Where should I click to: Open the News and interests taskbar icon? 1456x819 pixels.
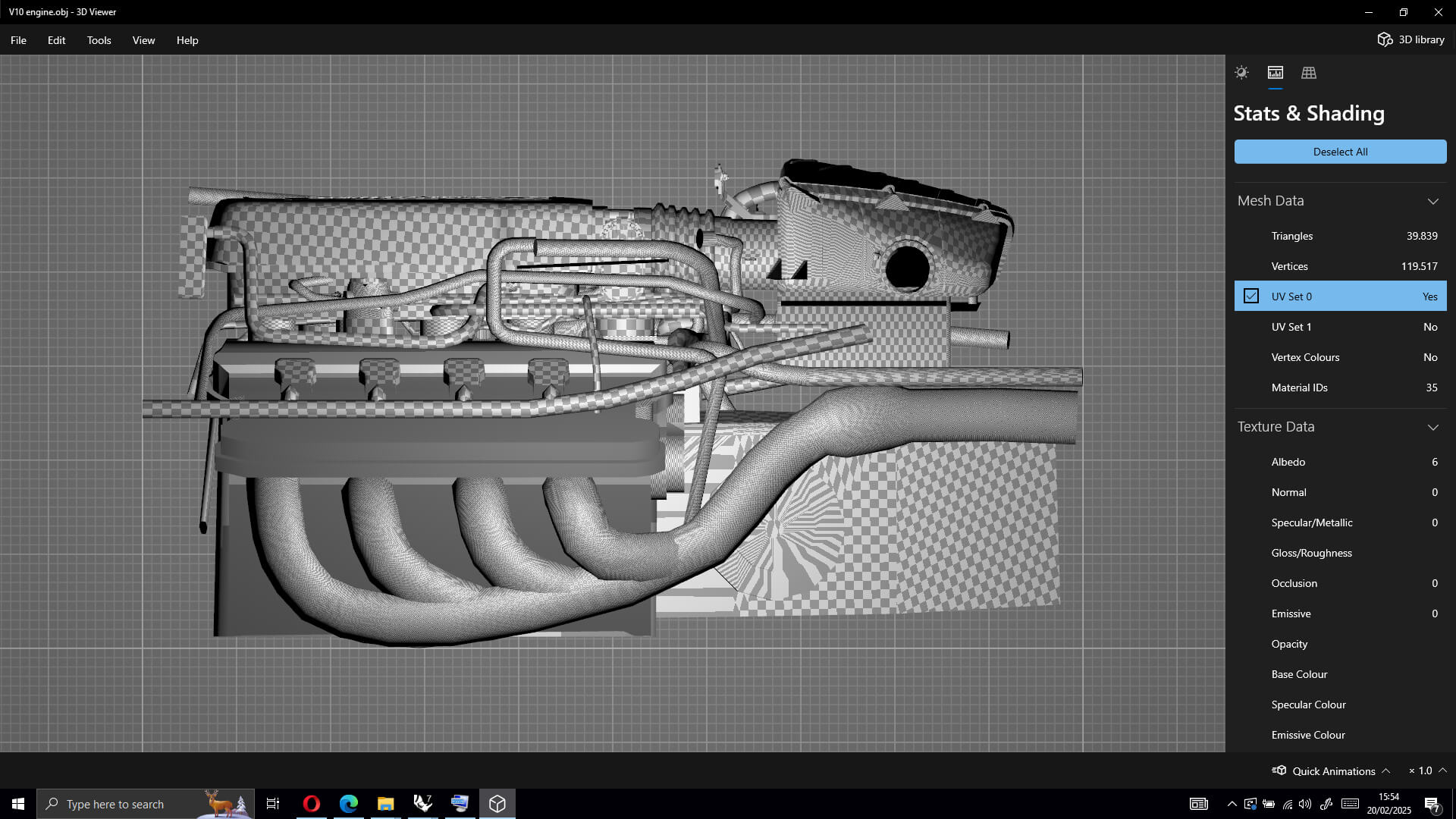point(1199,804)
